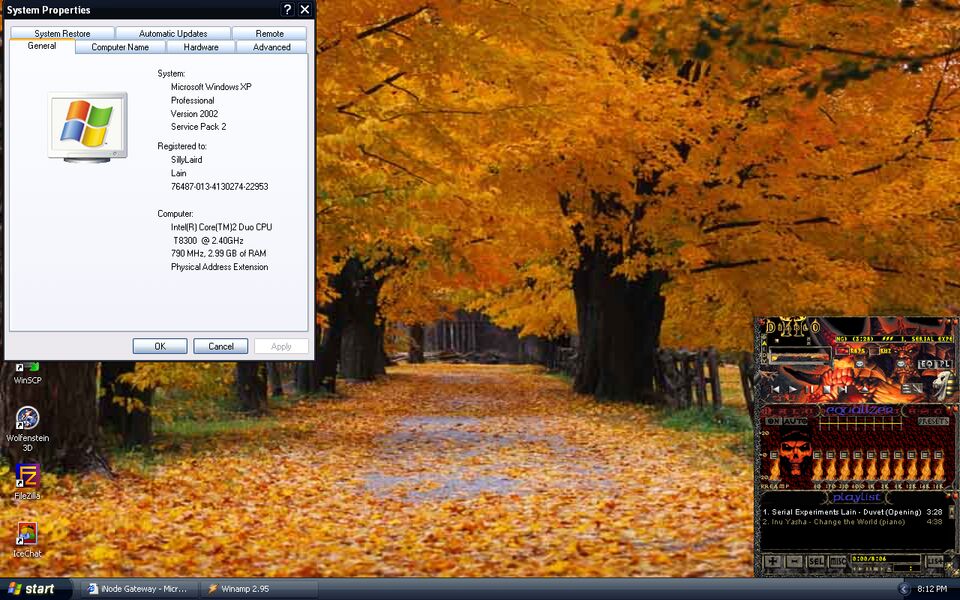Toggle the EQ window button in Winamp

point(928,364)
